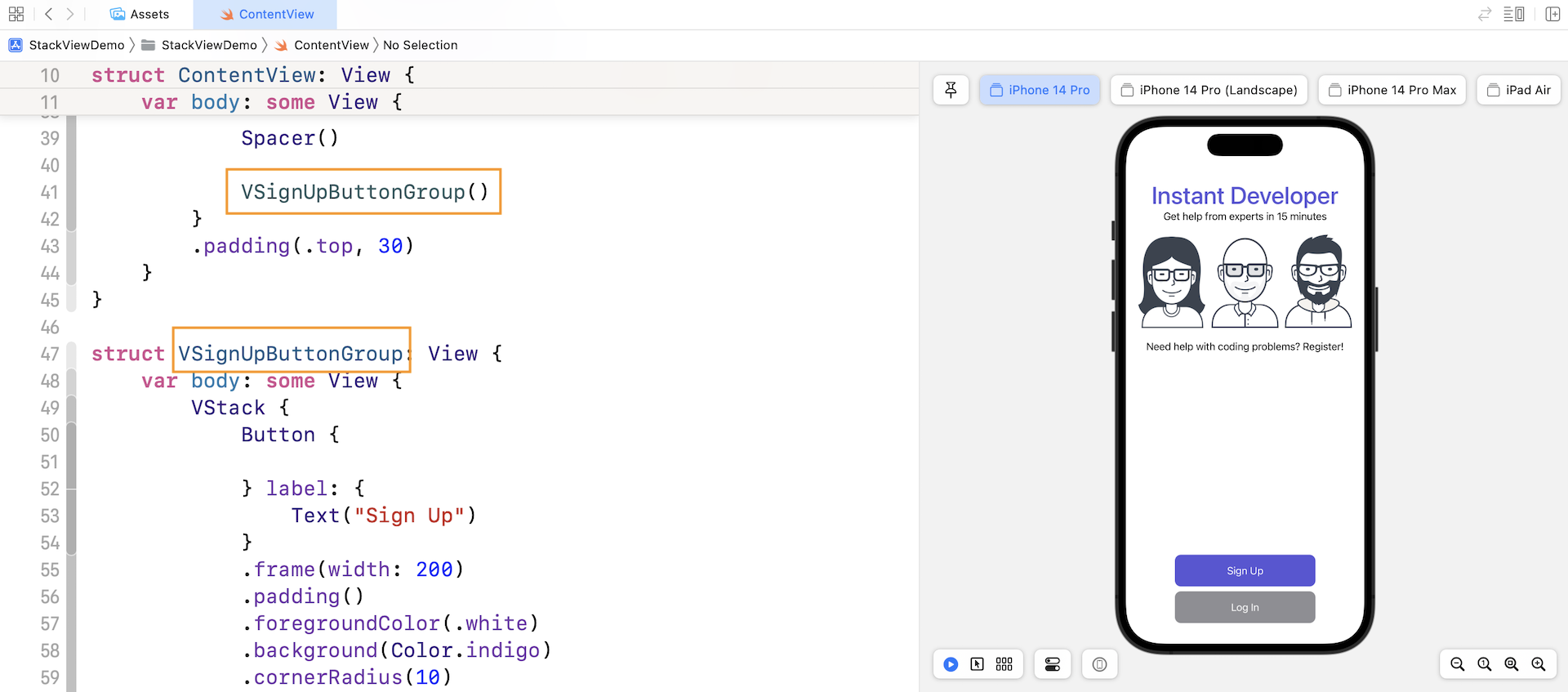Open preview on device options
Viewport: 1568px width, 692px height.
coord(1100,664)
